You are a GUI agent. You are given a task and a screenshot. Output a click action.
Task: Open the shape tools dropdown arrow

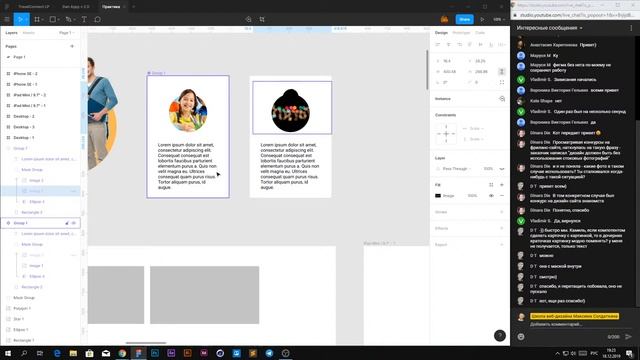[58, 20]
